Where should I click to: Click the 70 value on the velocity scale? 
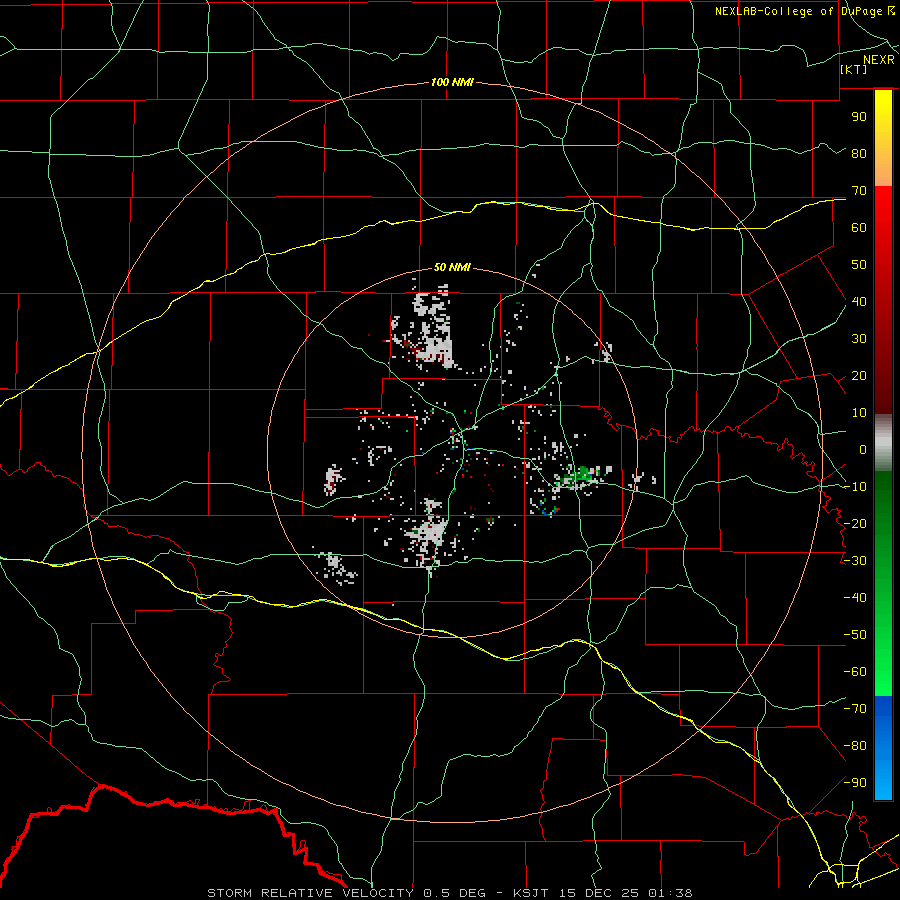(859, 191)
